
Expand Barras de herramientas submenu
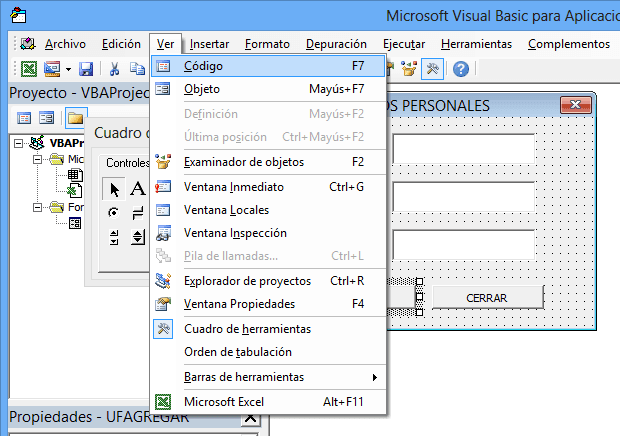[x=268, y=377]
